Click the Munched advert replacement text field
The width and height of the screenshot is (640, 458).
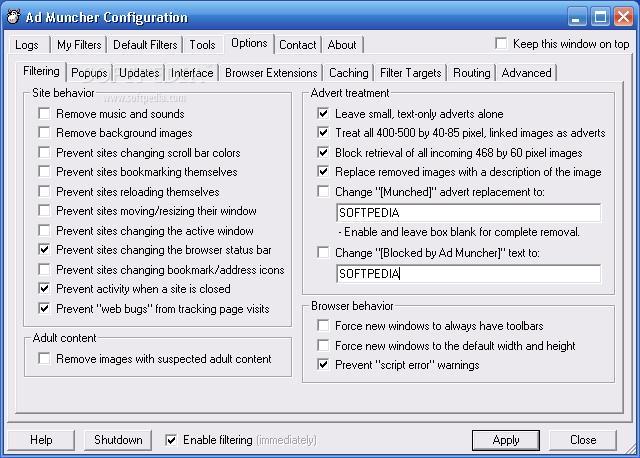click(468, 213)
